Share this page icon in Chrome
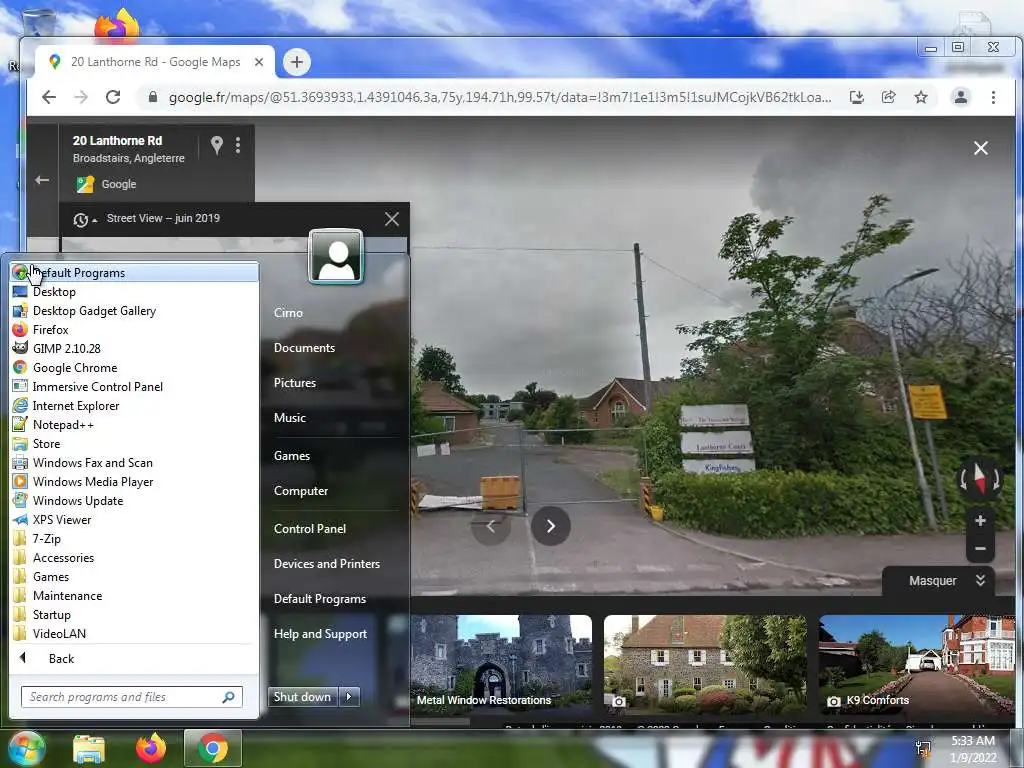Screen dimensions: 1024x768 889,97
